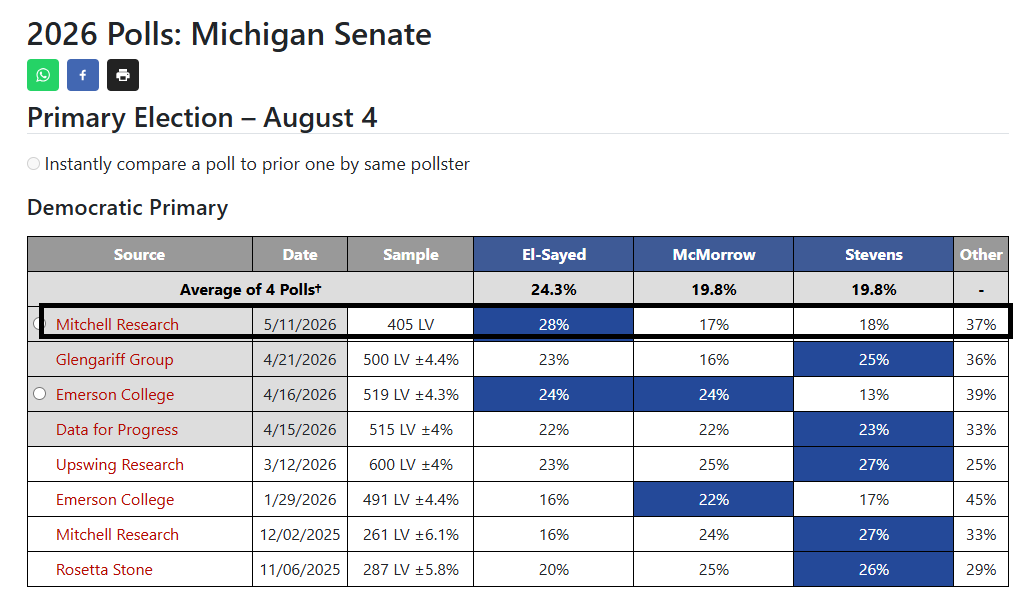Click the Source column header
This screenshot has width=1019, height=611.
pos(140,254)
